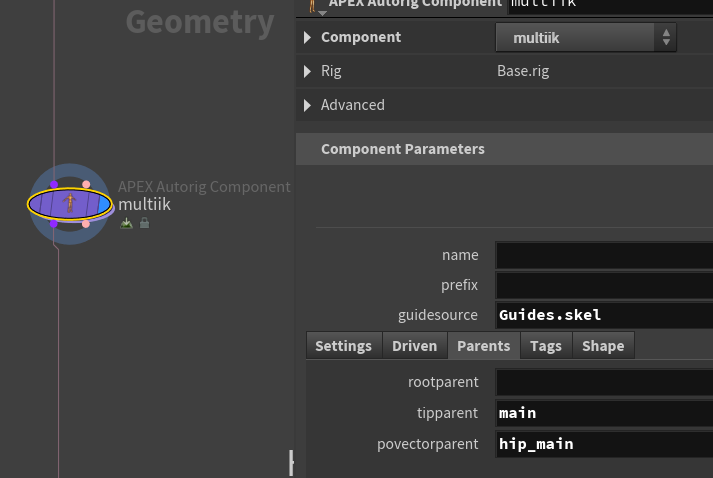Select the Parents tab
This screenshot has height=478, width=713.
pyautogui.click(x=484, y=346)
